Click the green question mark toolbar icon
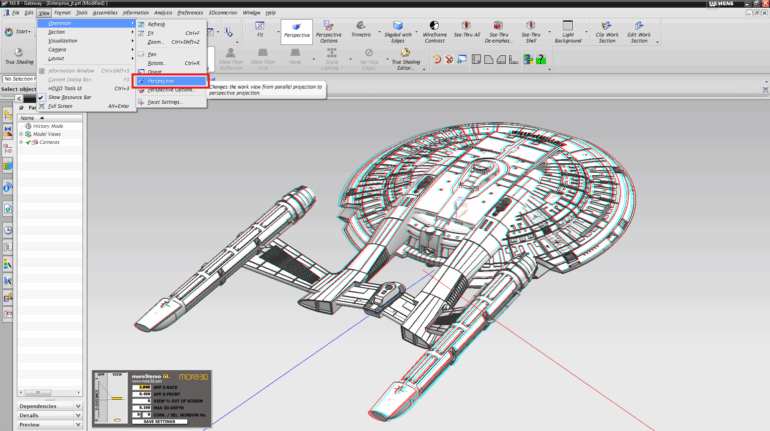770x431 pixels. tap(541, 59)
